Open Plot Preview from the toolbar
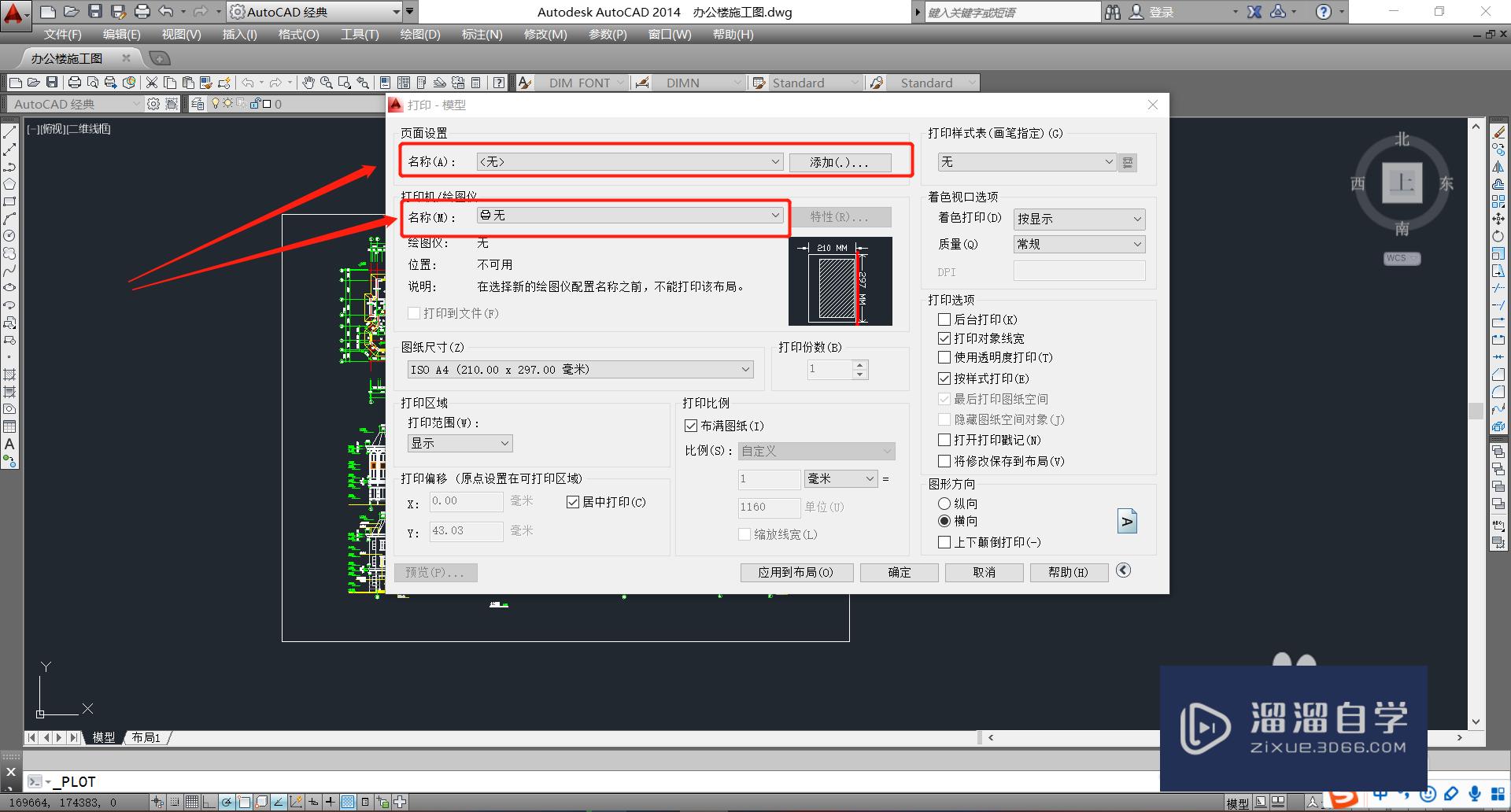 pyautogui.click(x=93, y=83)
